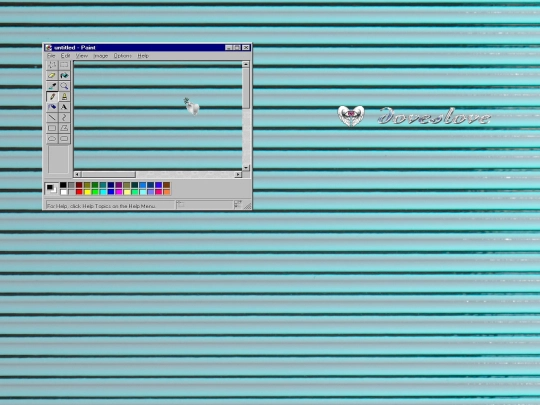The height and width of the screenshot is (405, 540).
Task: Open the File menu
Action: point(51,56)
